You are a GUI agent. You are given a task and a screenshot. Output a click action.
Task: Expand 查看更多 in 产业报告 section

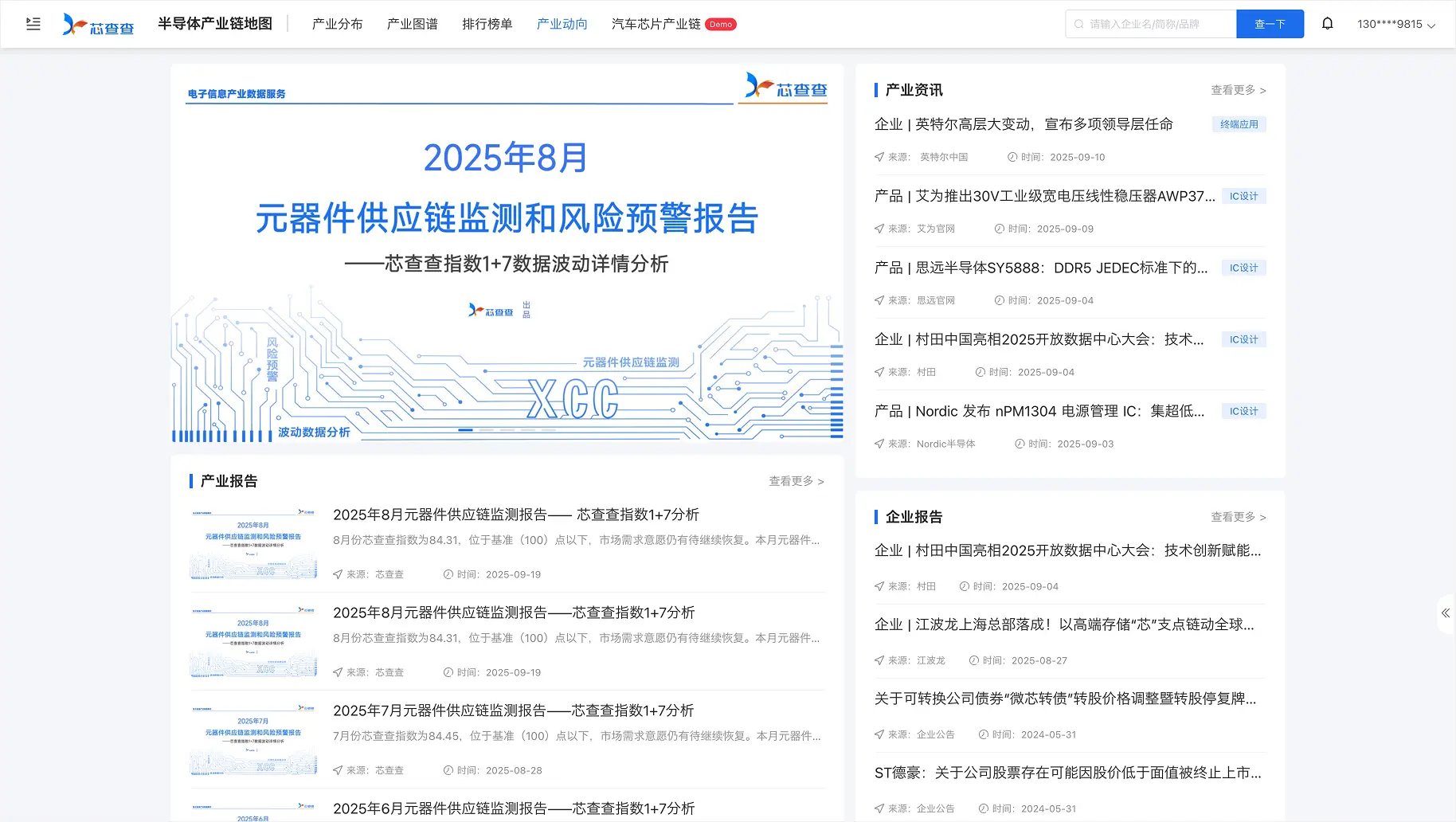pos(796,481)
